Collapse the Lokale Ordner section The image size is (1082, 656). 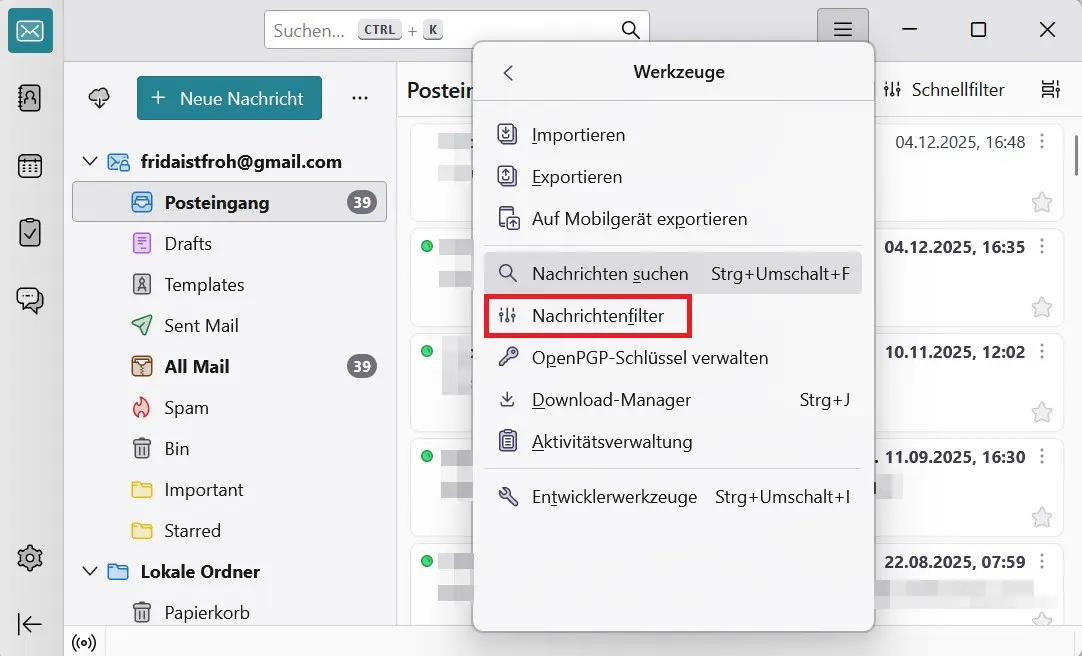(x=90, y=571)
